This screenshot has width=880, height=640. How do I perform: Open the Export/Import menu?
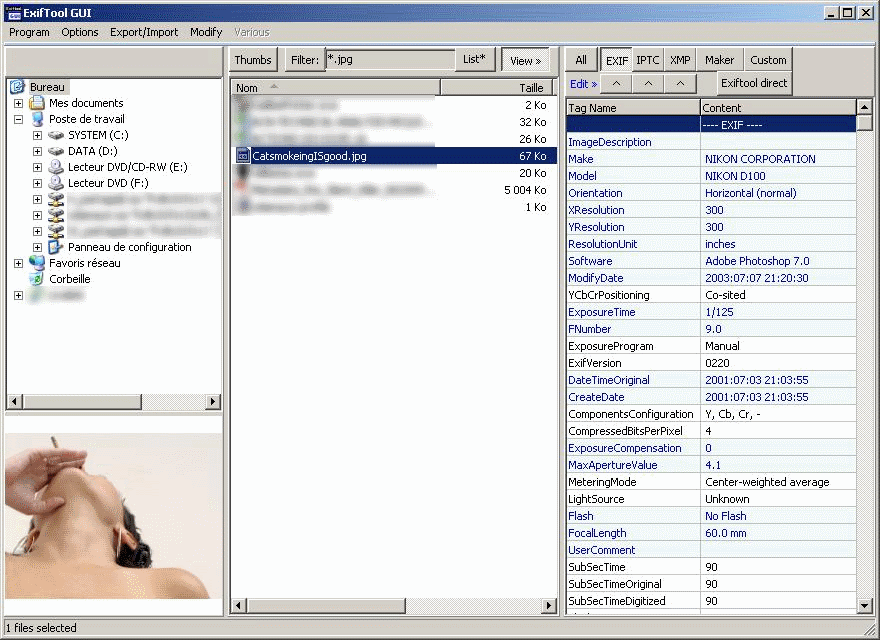[x=144, y=32]
